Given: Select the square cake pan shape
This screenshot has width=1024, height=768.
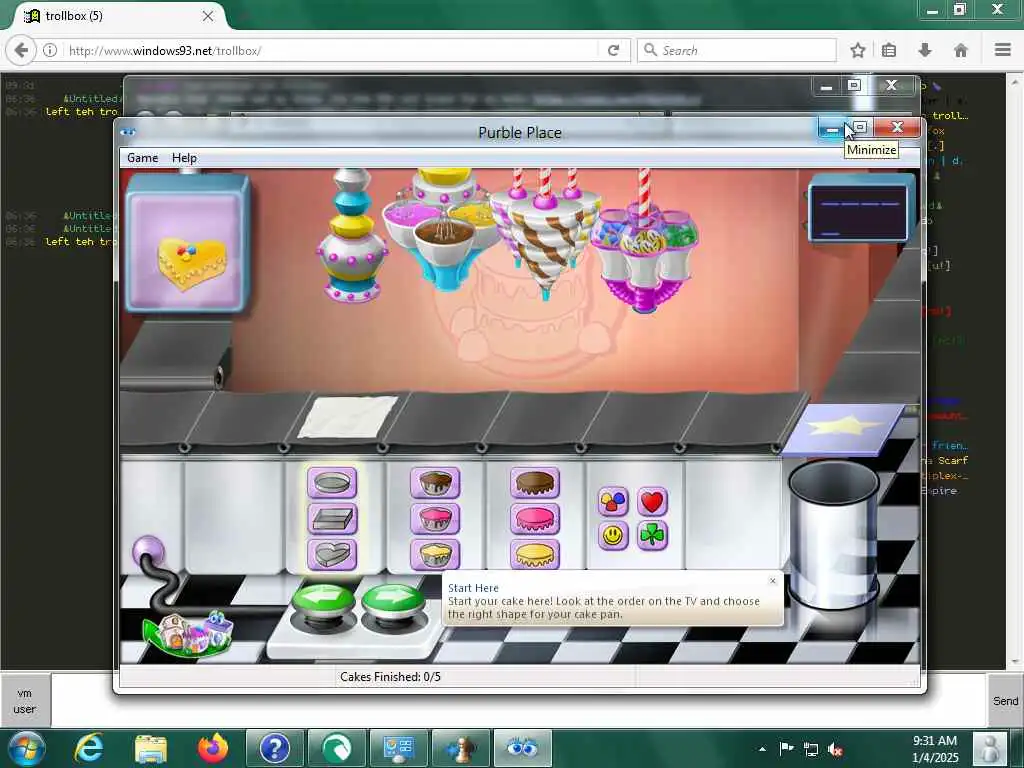Looking at the screenshot, I should pyautogui.click(x=332, y=519).
